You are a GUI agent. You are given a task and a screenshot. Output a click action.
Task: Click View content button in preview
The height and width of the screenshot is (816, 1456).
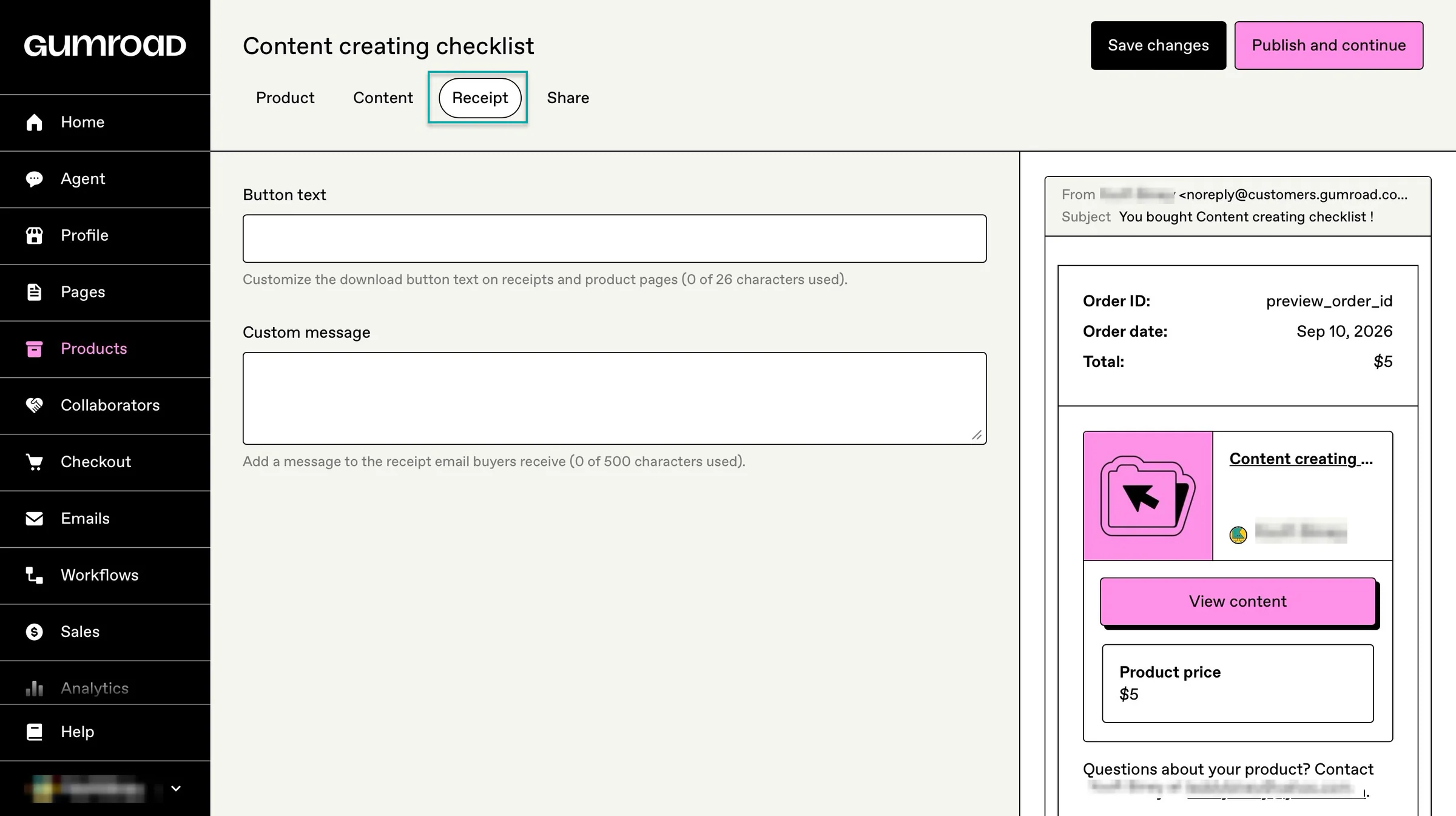[x=1238, y=601]
